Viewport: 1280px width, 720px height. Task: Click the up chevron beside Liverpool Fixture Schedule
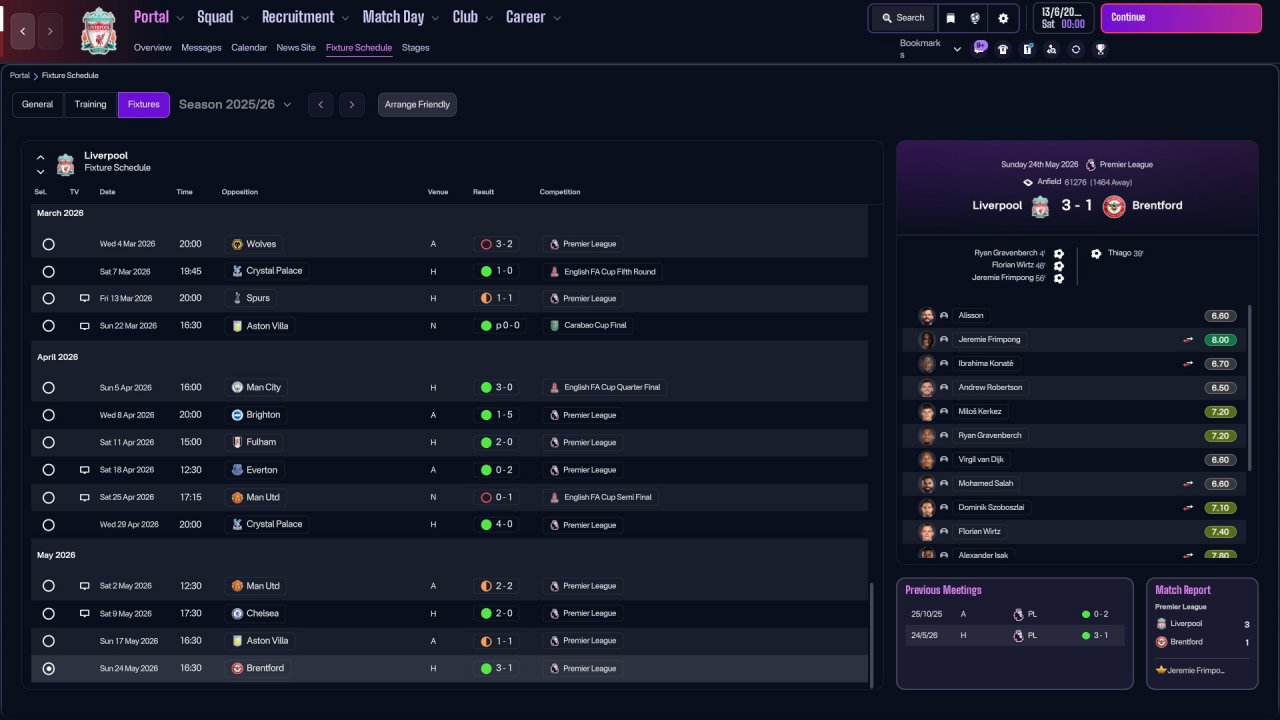pyautogui.click(x=41, y=157)
